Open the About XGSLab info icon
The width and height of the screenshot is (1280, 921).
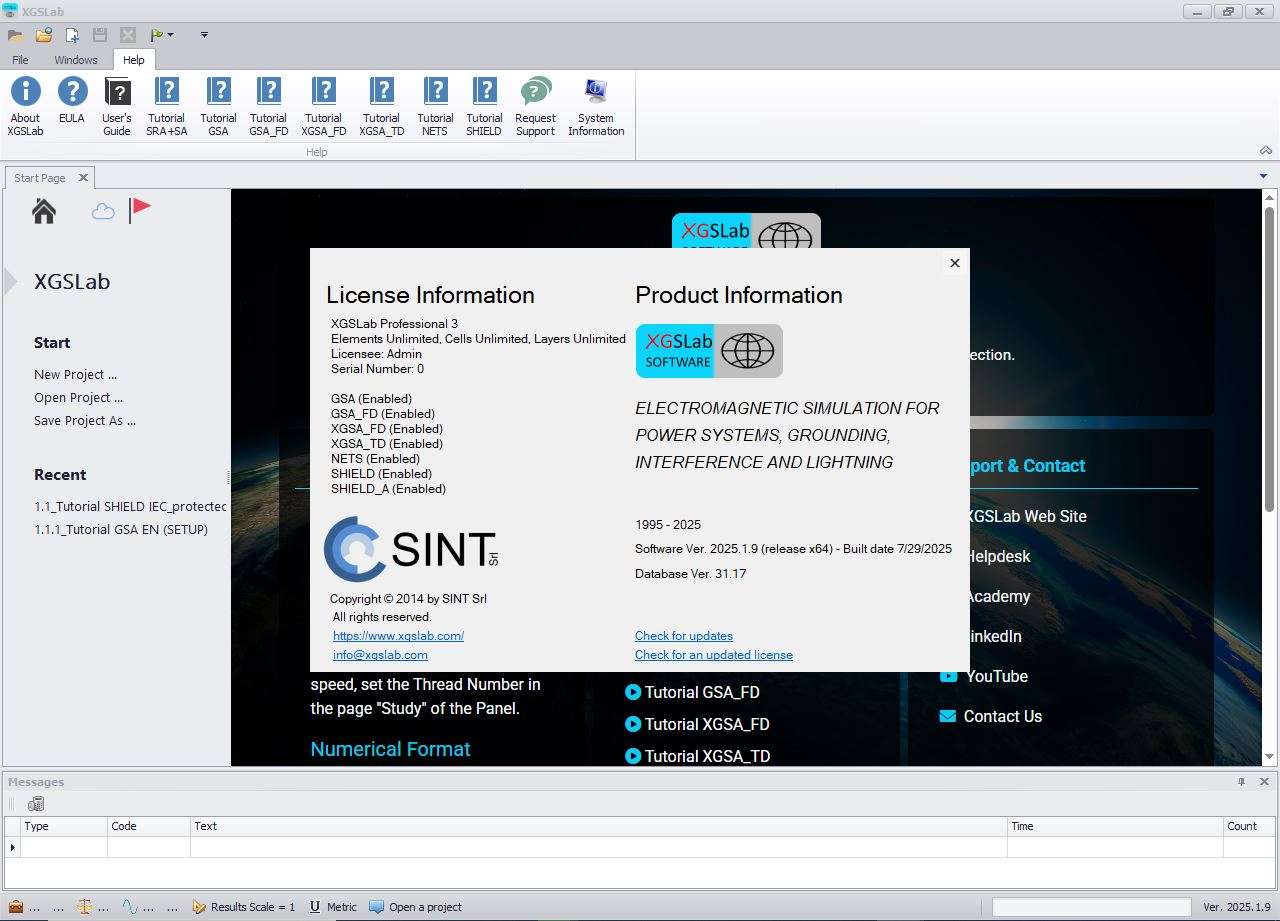pos(25,93)
